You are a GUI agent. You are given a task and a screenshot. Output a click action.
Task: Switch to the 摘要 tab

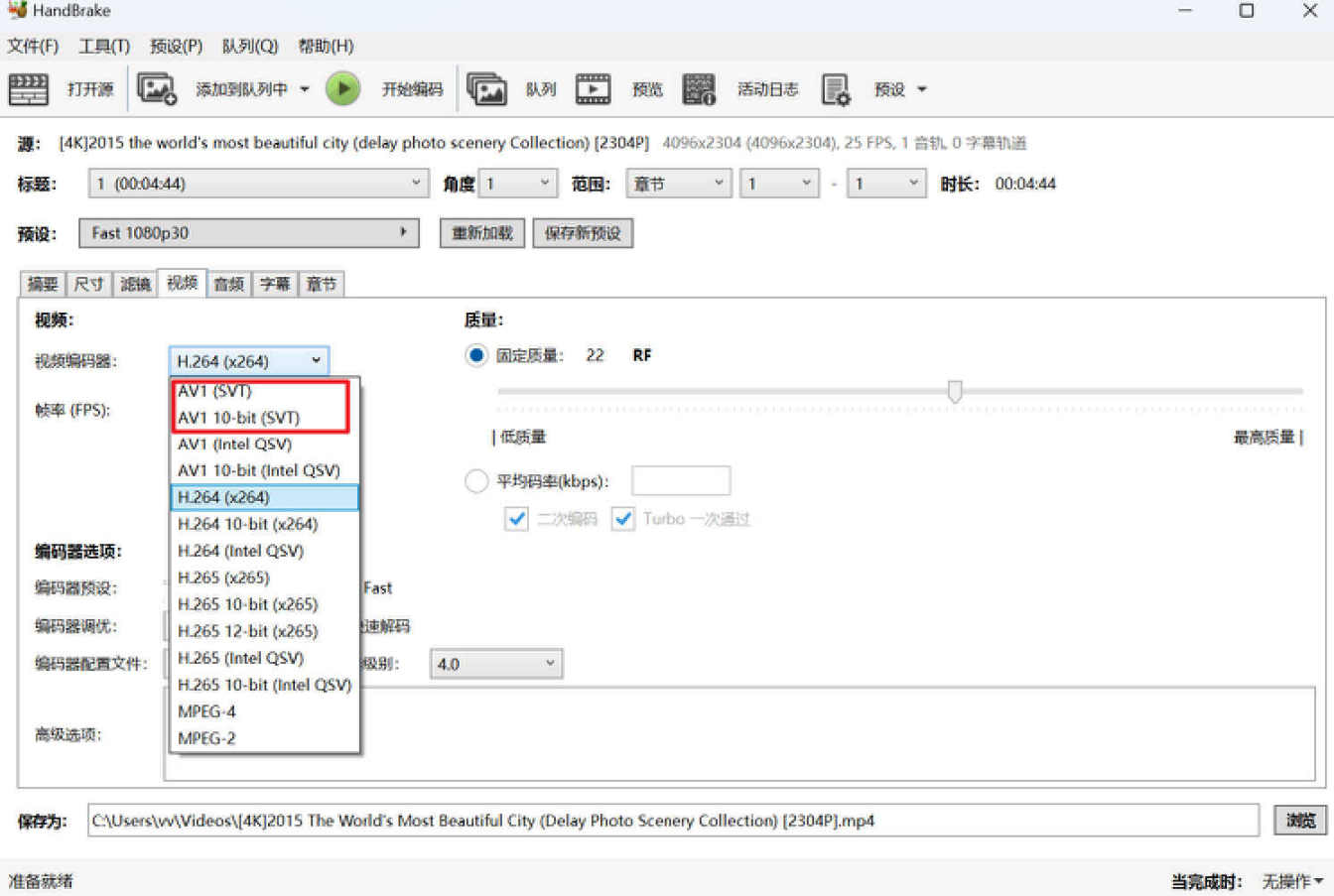click(43, 284)
